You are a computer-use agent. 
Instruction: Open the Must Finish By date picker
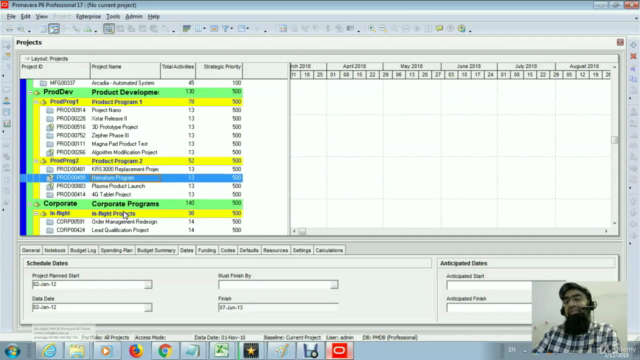click(334, 284)
